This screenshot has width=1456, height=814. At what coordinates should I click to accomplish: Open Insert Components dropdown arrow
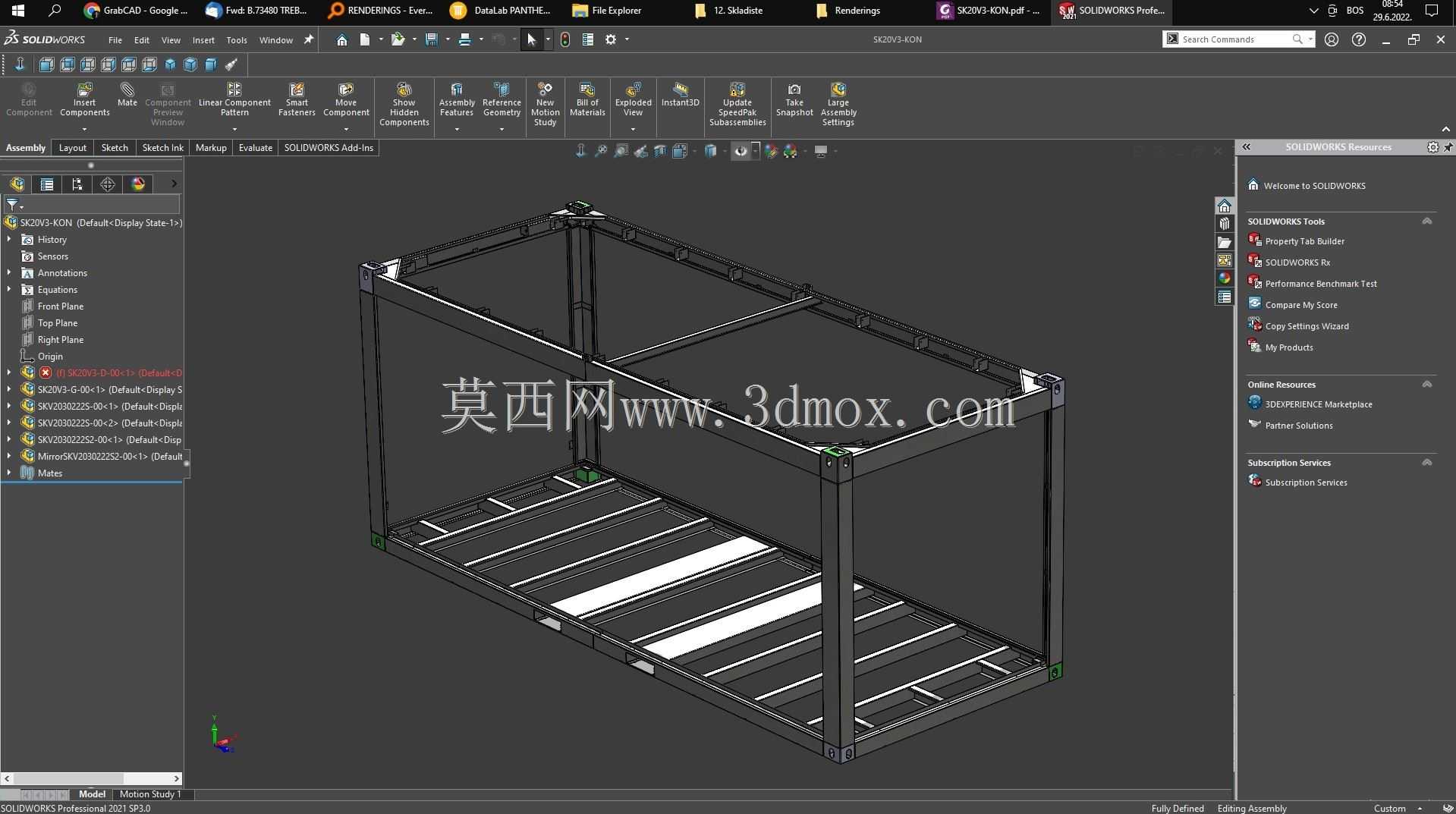pos(84,129)
